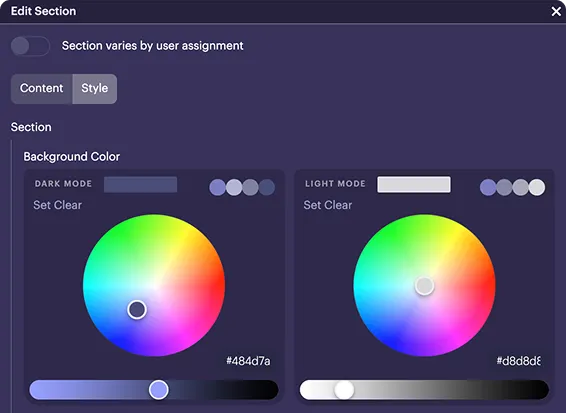Viewport: 566px width, 413px height.
Task: Select fourth preset swatch in Dark Mode
Action: tap(267, 187)
